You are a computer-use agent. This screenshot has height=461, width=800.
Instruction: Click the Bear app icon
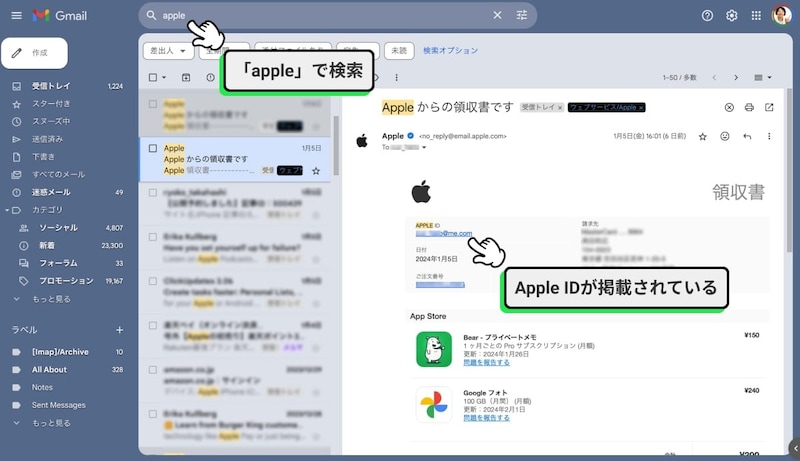[x=434, y=349]
